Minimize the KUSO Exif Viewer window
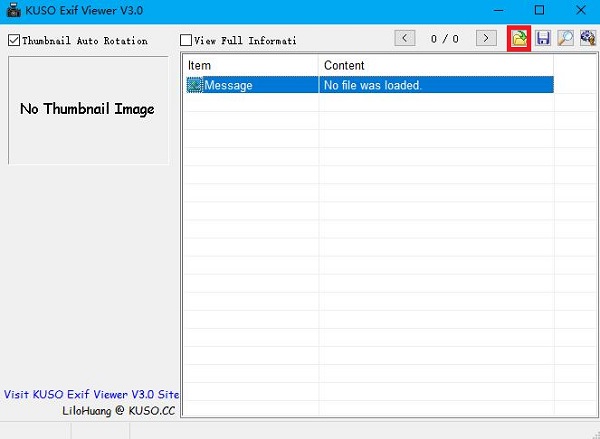Screen dimensions: 600x439 pyautogui.click(x=499, y=10)
